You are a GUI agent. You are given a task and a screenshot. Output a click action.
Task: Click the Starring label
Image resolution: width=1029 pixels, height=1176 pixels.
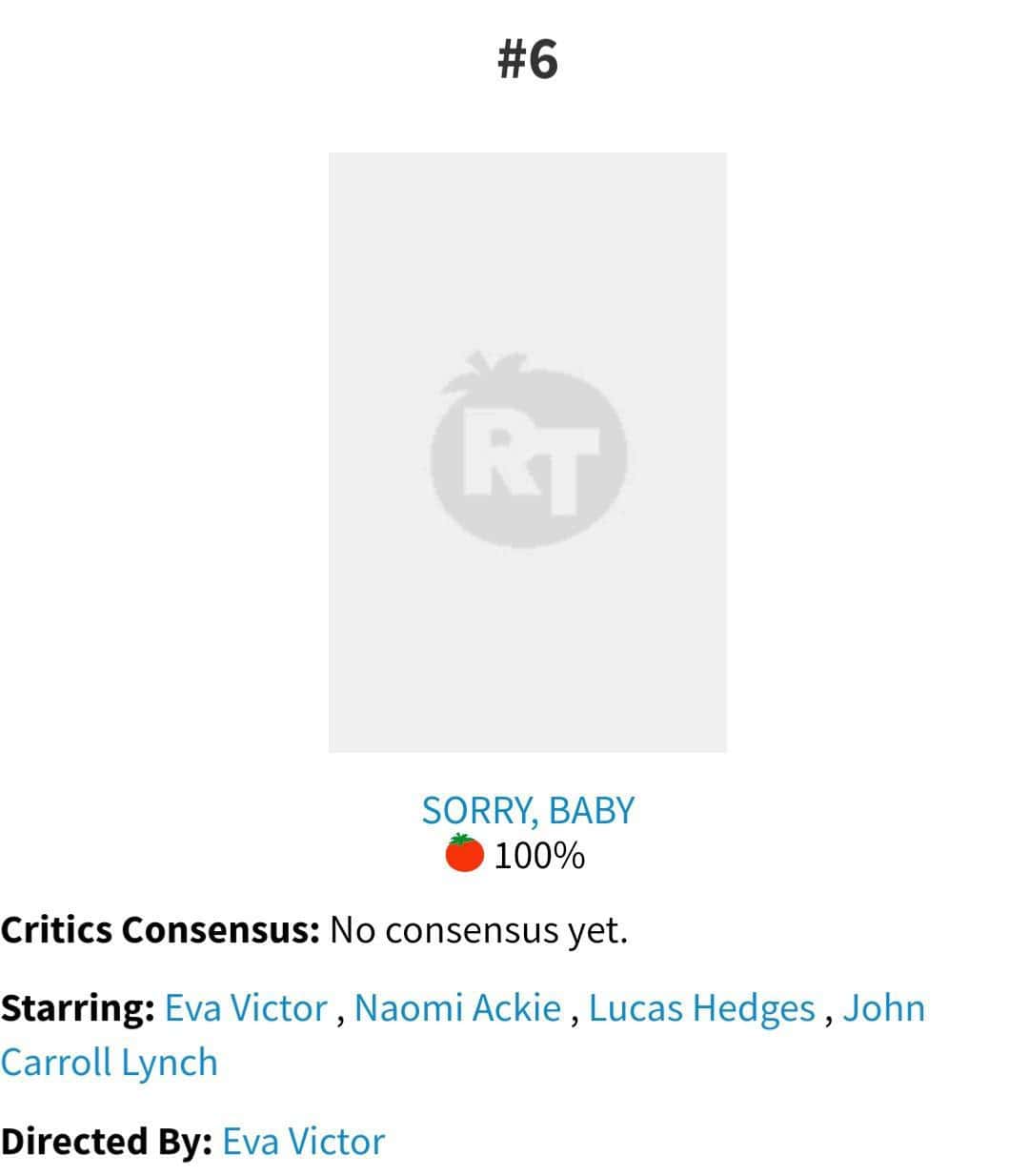tap(78, 1007)
